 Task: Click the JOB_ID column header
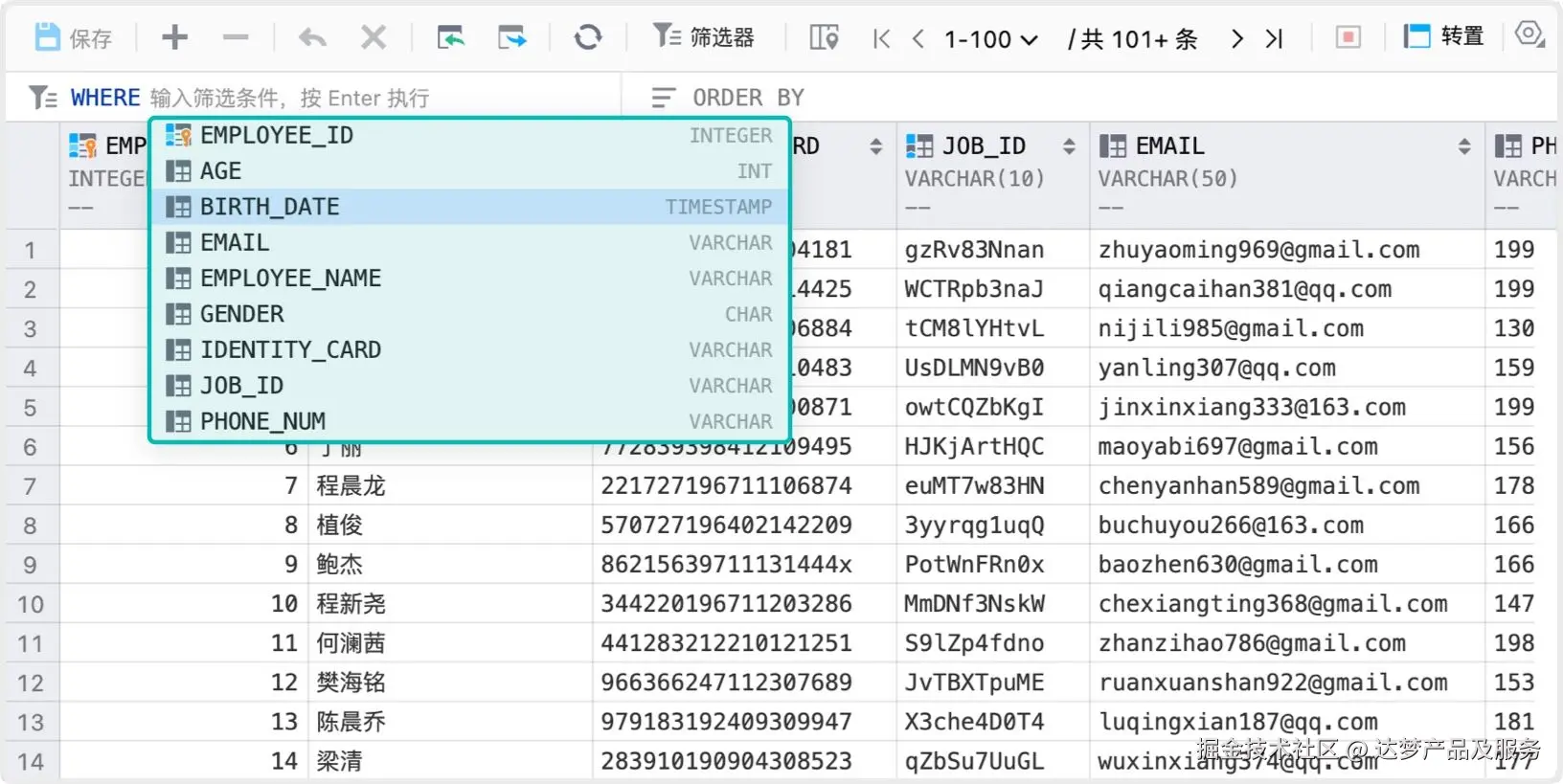click(x=984, y=146)
